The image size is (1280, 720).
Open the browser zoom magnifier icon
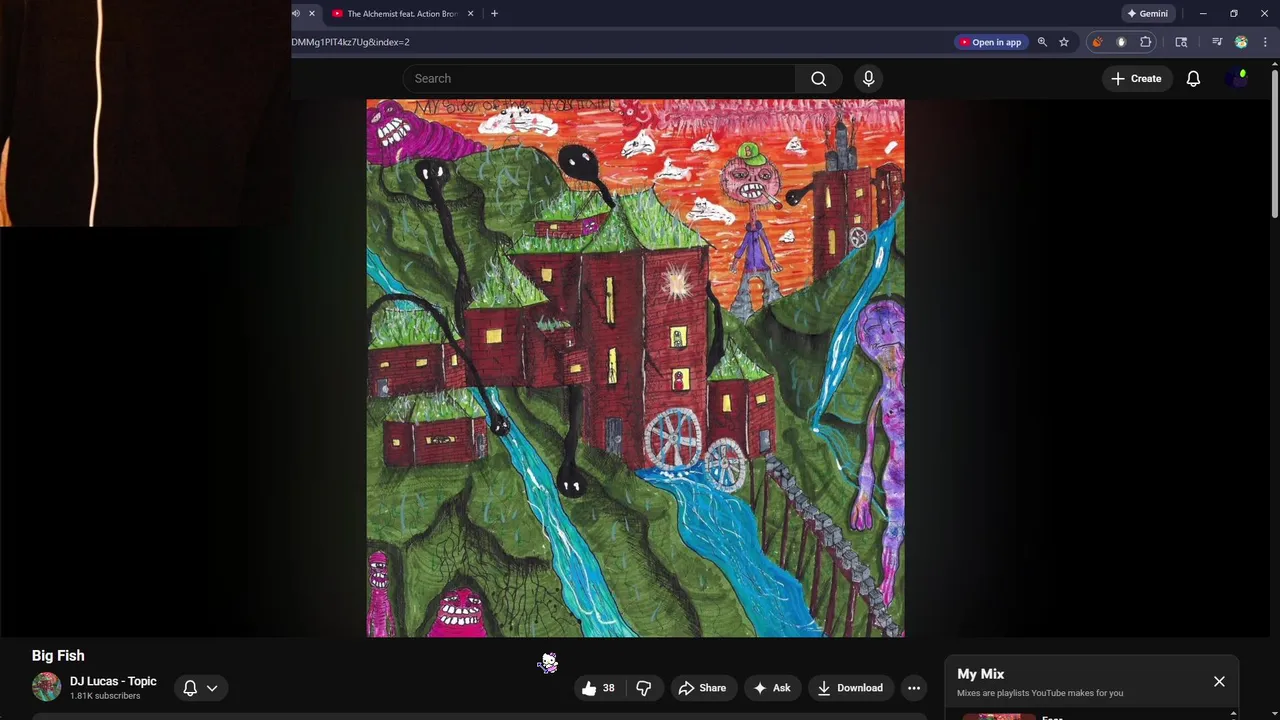(1042, 42)
